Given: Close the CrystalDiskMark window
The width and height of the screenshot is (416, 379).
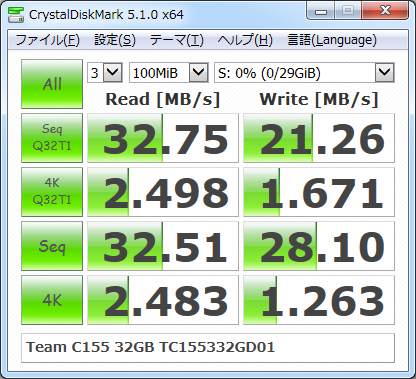Looking at the screenshot, I should coord(385,11).
